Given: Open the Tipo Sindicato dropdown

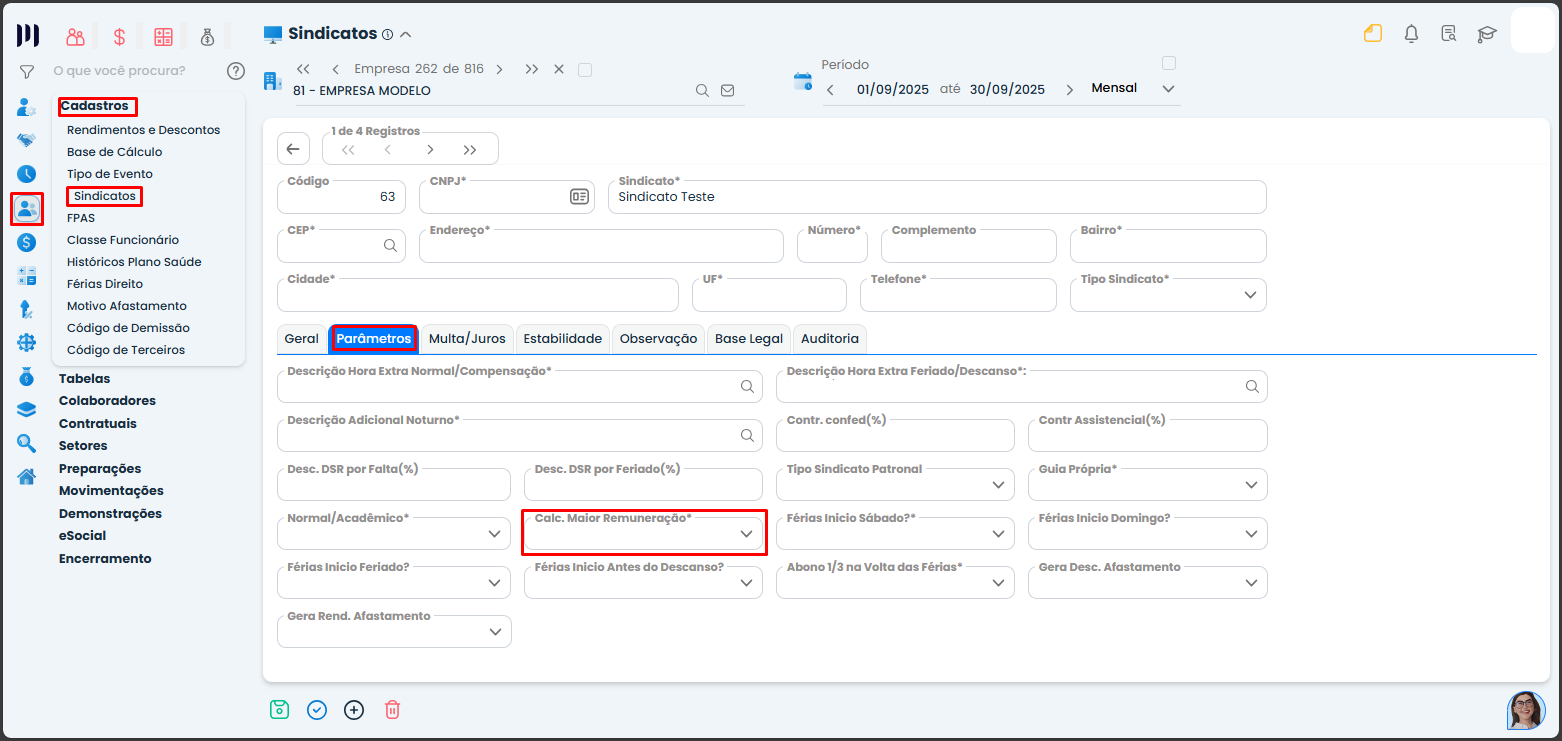Looking at the screenshot, I should [1250, 295].
